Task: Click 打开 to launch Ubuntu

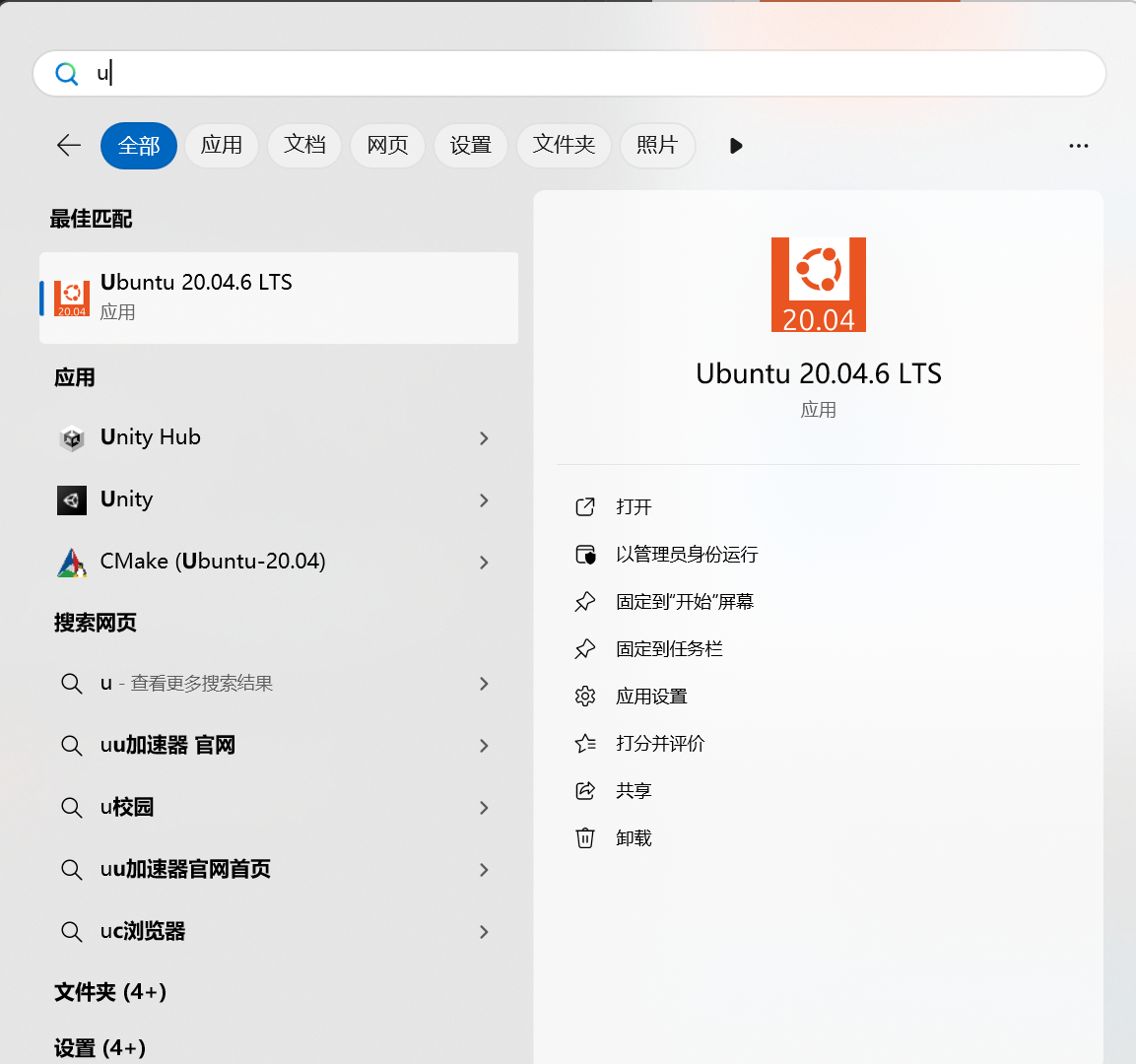Action: (634, 506)
